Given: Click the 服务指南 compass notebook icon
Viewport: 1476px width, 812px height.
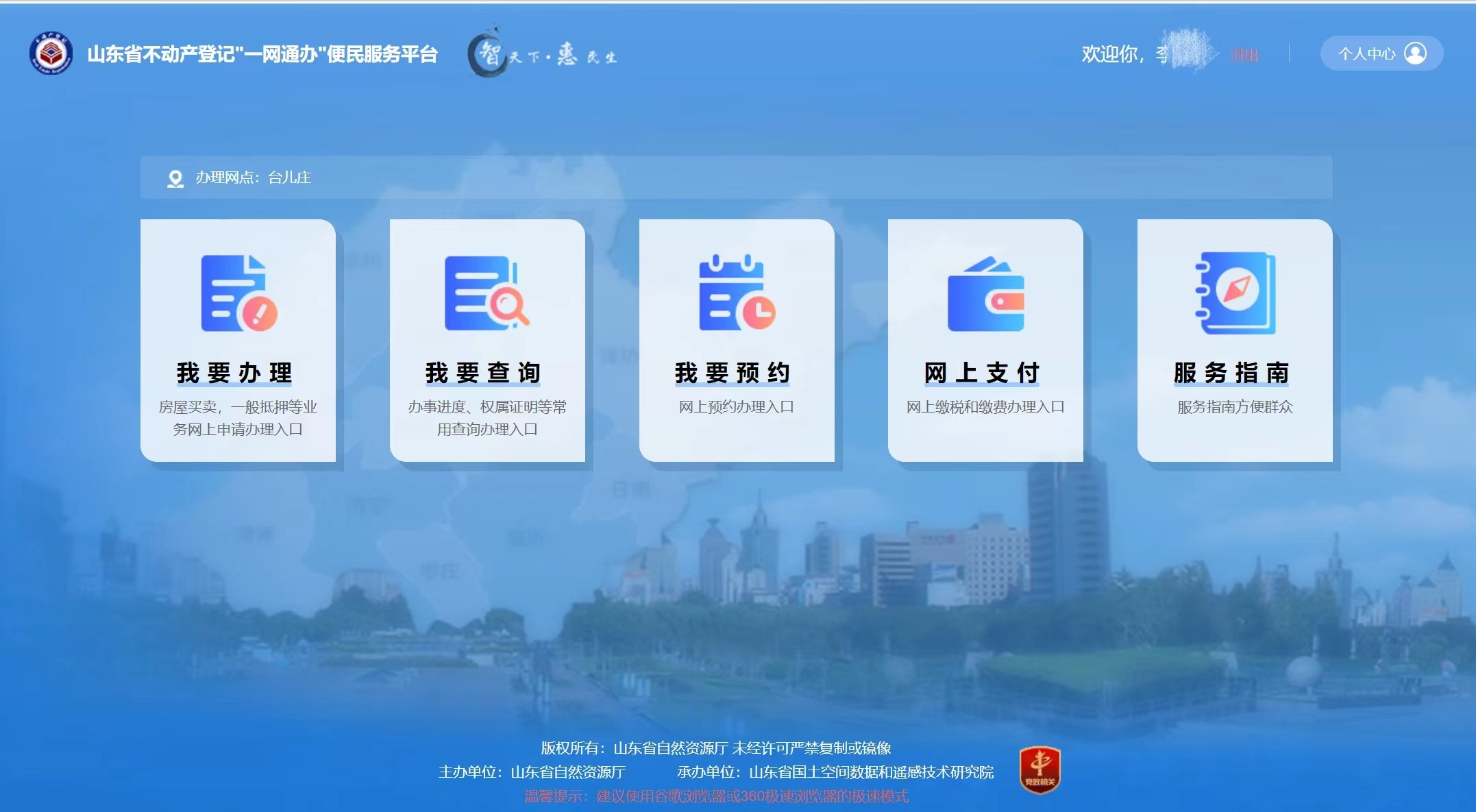Looking at the screenshot, I should pos(1235,293).
